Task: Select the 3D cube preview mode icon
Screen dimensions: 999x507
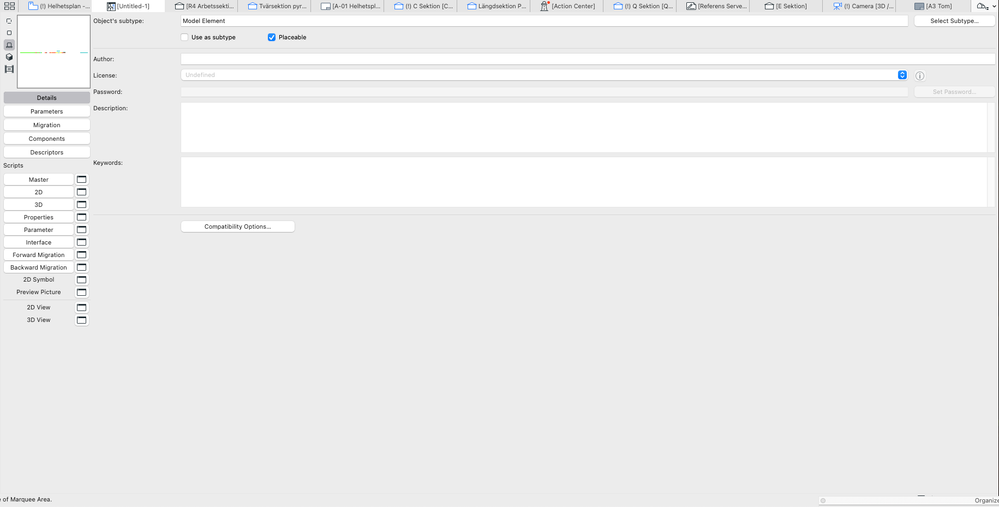Action: tap(9, 57)
